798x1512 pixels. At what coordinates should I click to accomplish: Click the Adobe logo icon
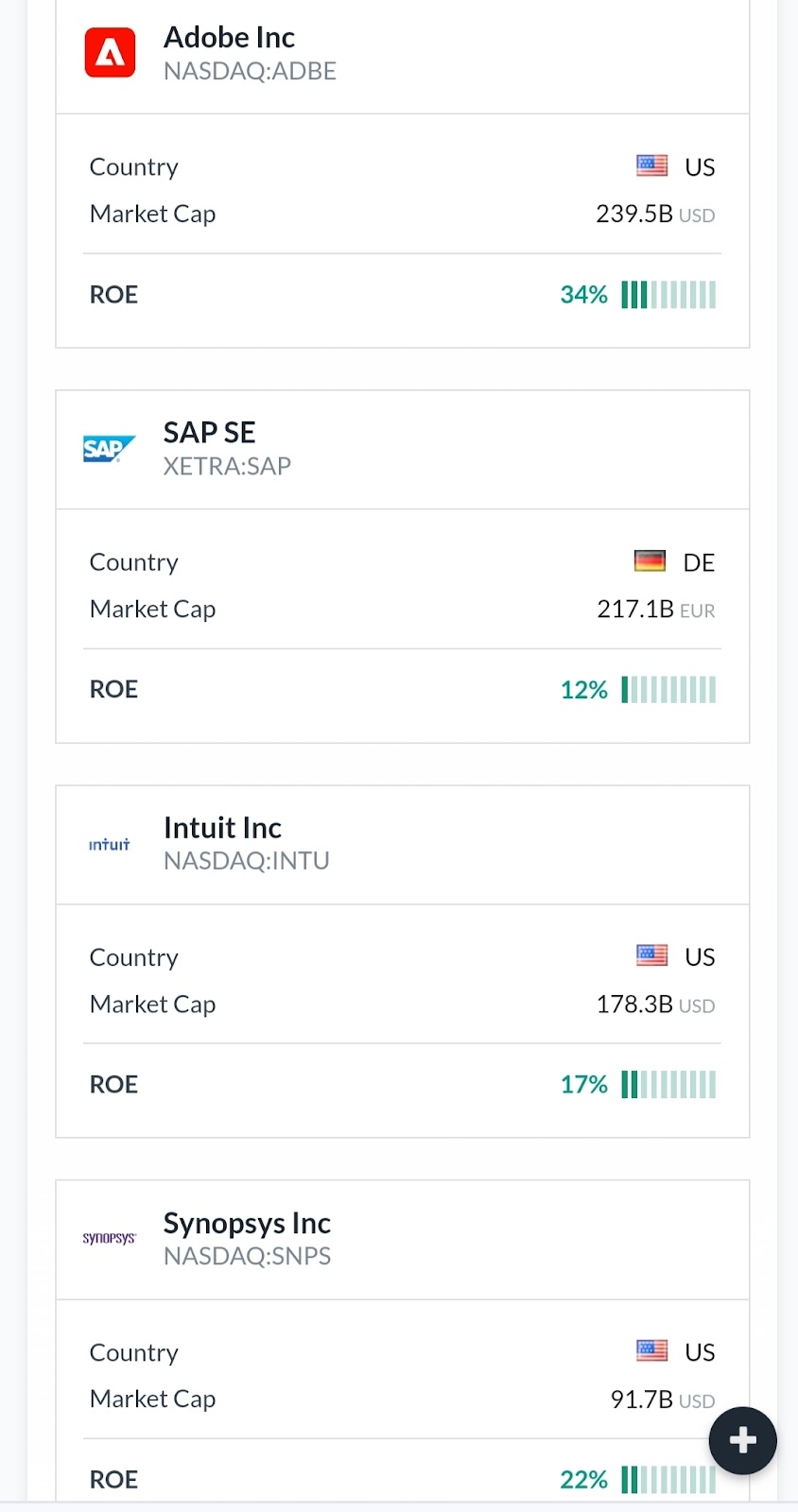click(110, 52)
